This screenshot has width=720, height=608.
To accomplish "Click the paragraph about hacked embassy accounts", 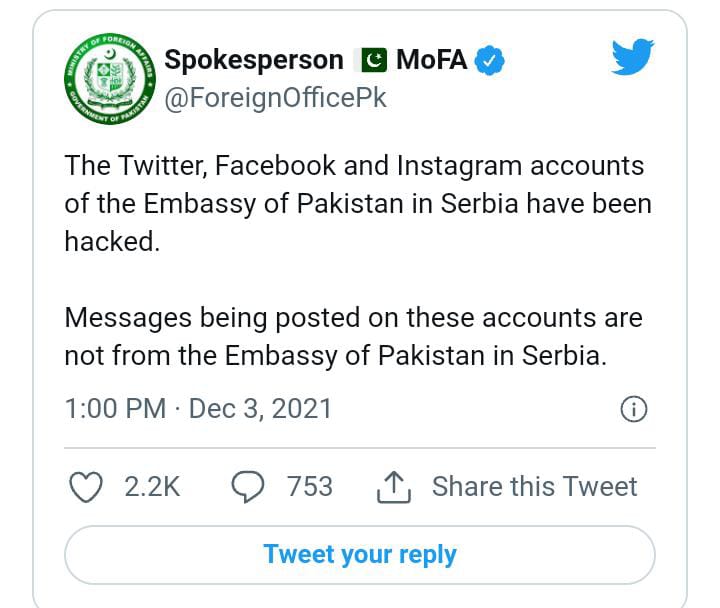I will pyautogui.click(x=357, y=203).
